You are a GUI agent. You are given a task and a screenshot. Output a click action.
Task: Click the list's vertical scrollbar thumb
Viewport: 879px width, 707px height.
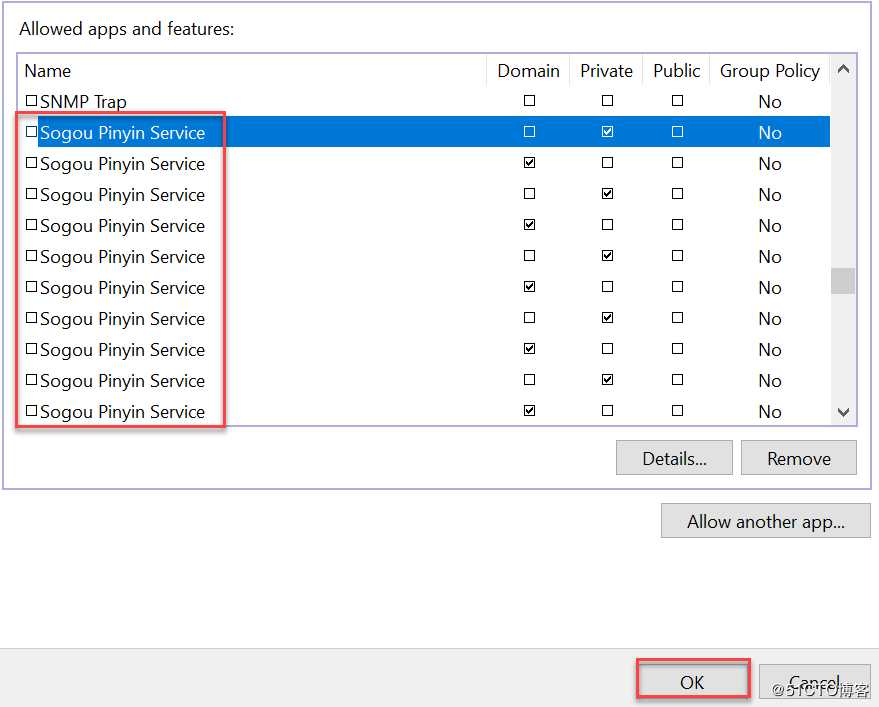click(x=843, y=281)
